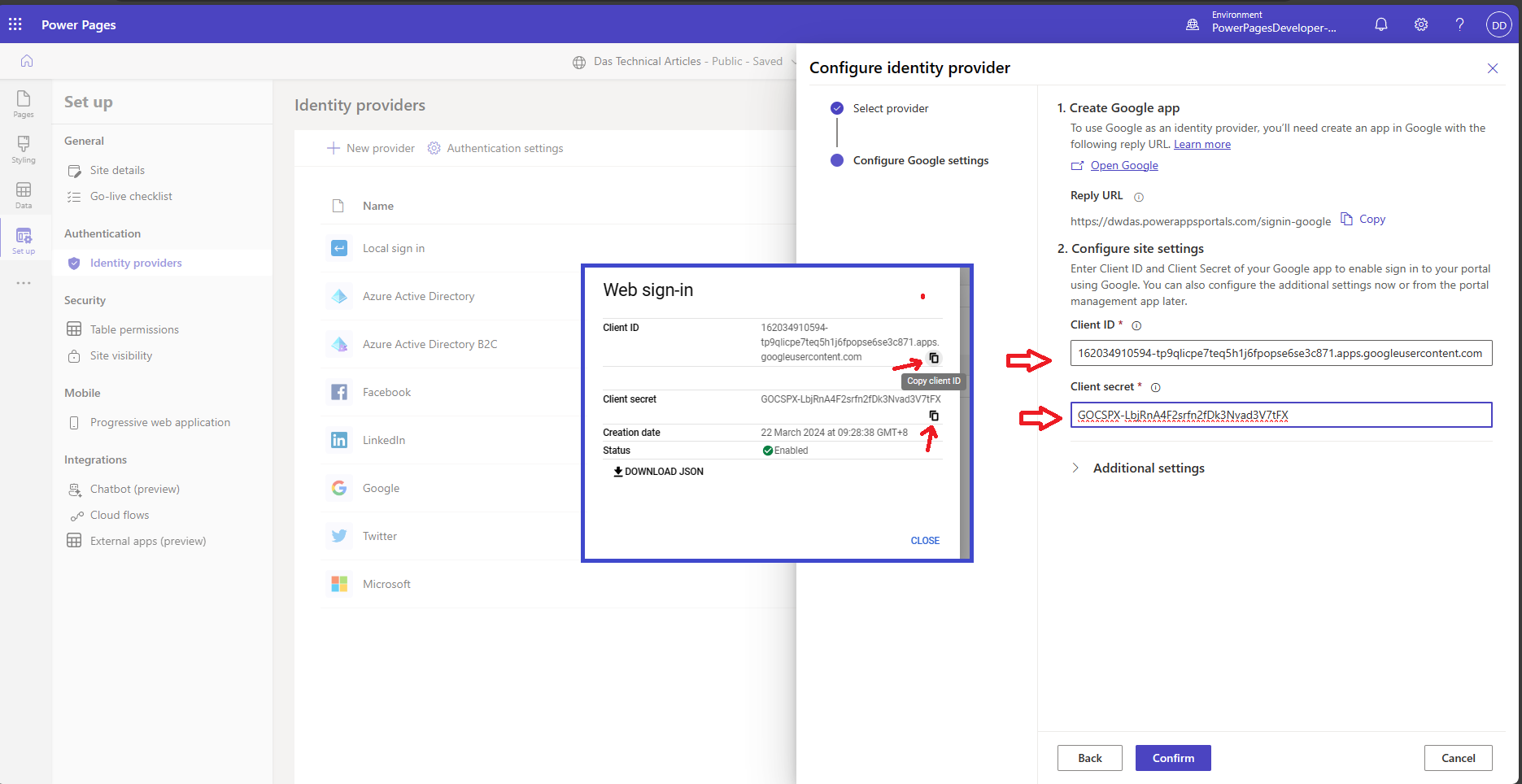The image size is (1522, 784).
Task: Open Site details menu item
Action: 117,170
